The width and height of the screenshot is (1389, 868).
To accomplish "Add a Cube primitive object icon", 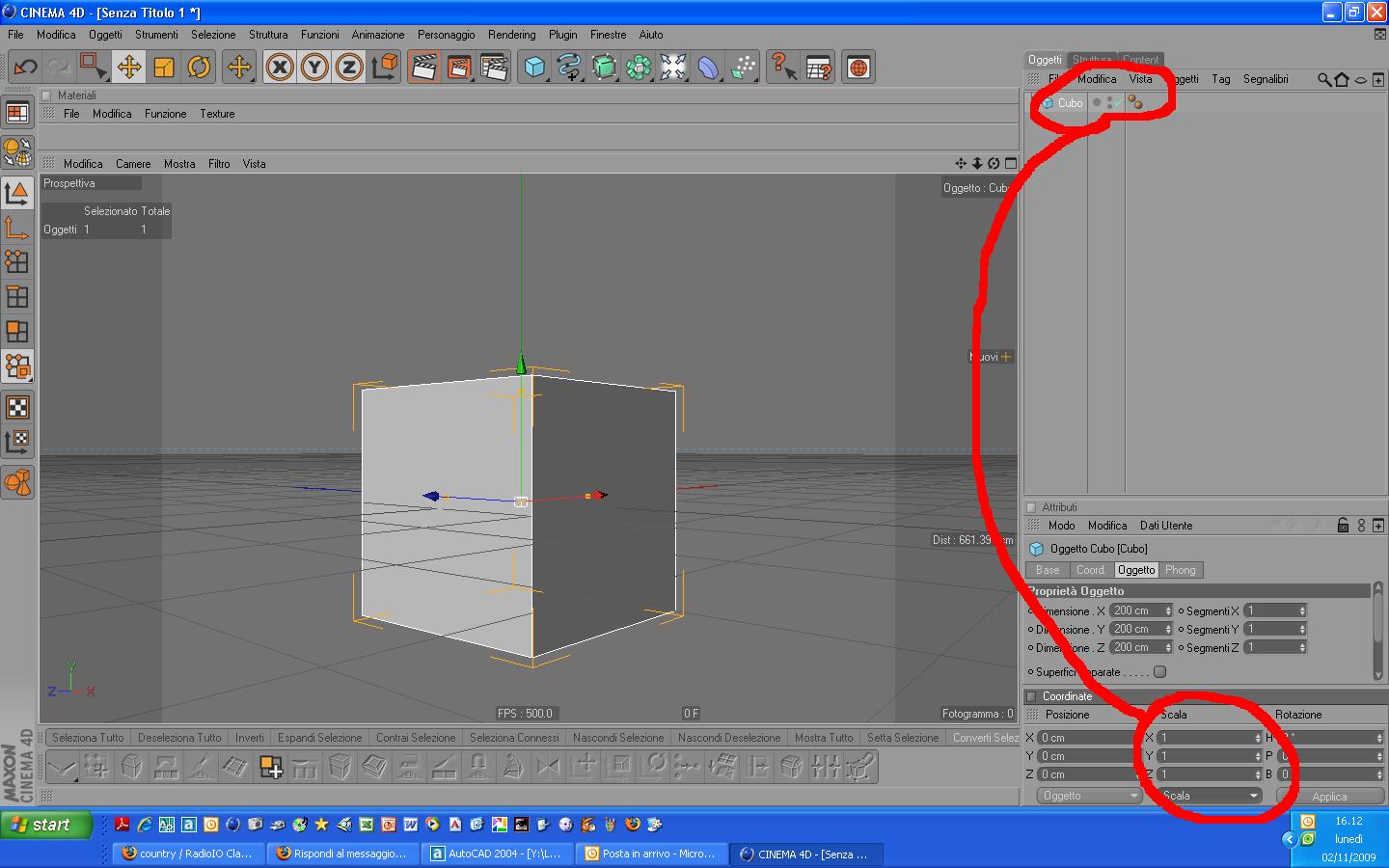I will (x=534, y=67).
